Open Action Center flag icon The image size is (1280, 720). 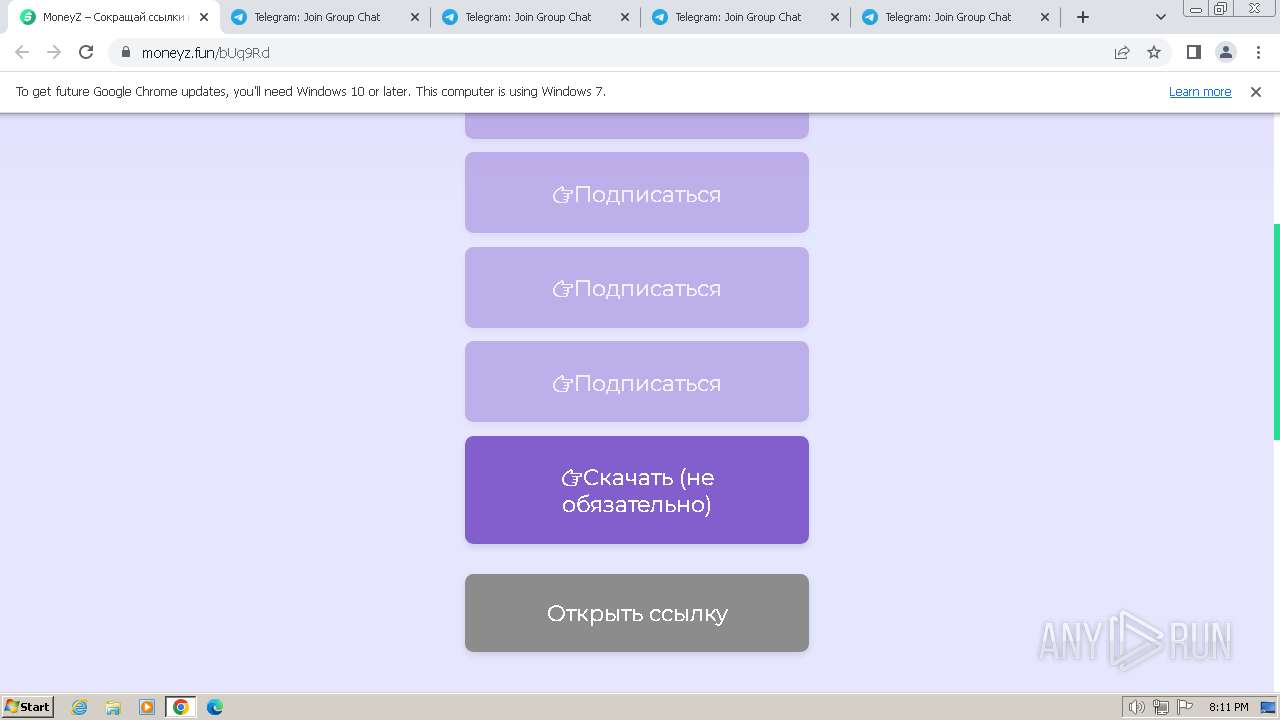point(1185,707)
